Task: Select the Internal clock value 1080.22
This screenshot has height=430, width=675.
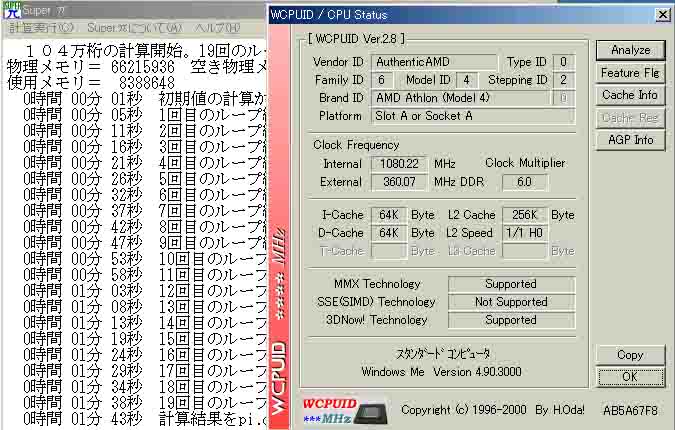Action: tap(399, 164)
